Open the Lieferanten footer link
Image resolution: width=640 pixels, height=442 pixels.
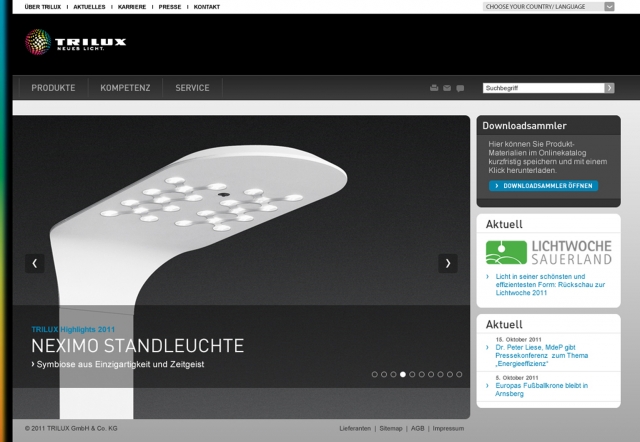[x=355, y=428]
